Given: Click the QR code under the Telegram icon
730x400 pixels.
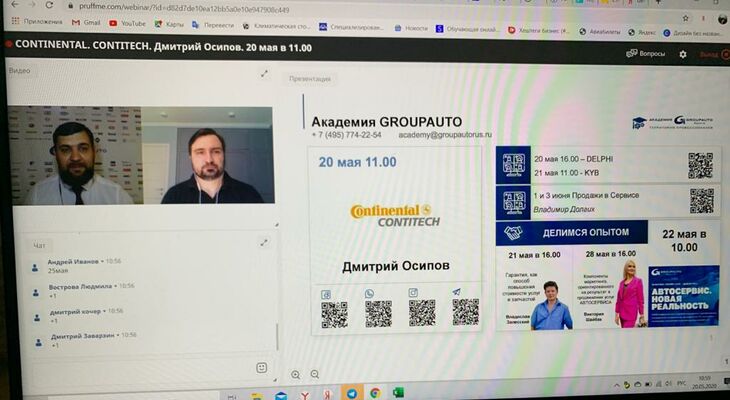Looking at the screenshot, I should 466,312.
